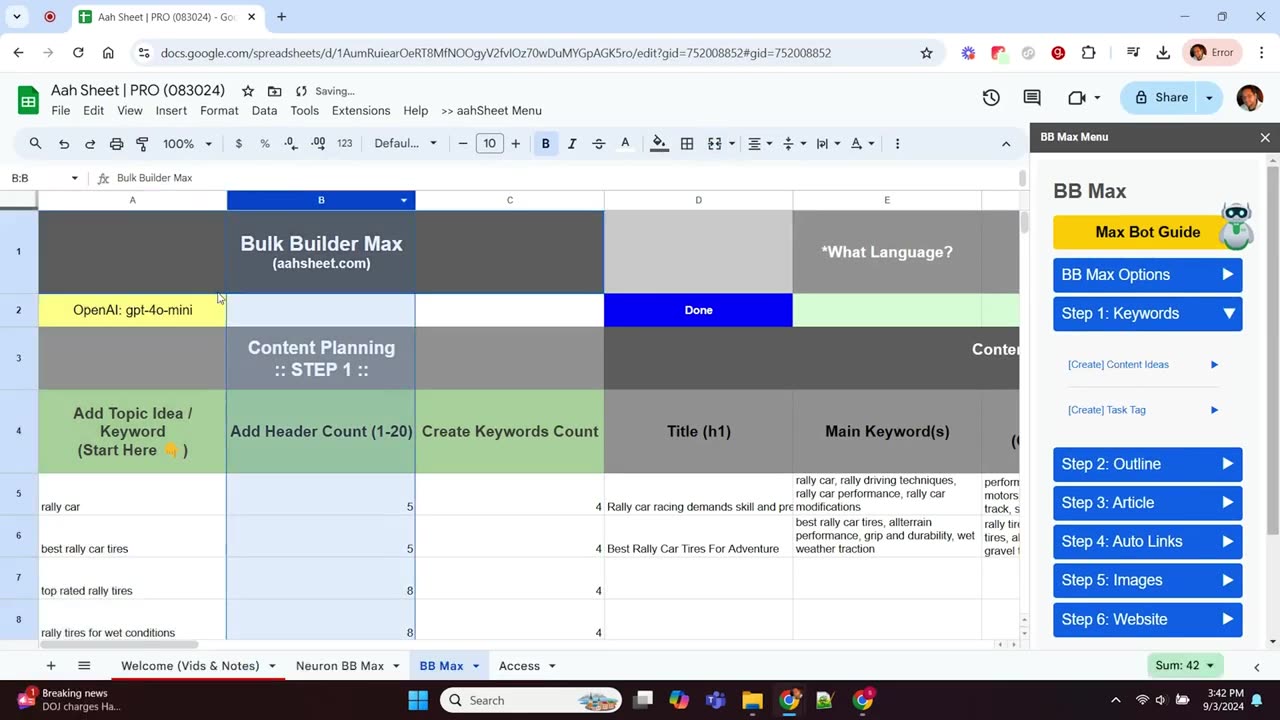
Task: Format as currency with dollar icon
Action: click(x=238, y=143)
